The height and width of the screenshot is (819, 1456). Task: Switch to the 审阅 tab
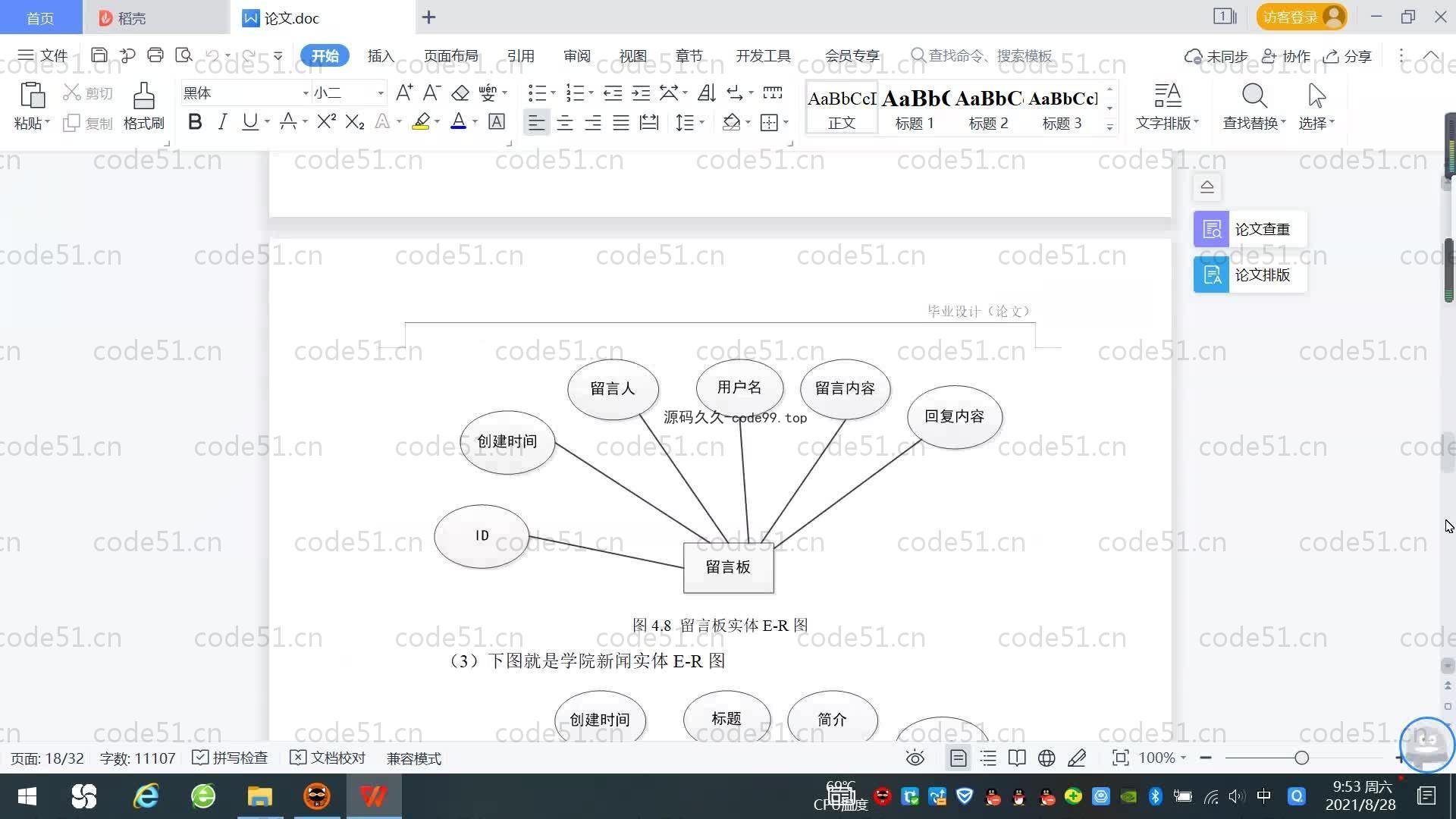tap(576, 56)
